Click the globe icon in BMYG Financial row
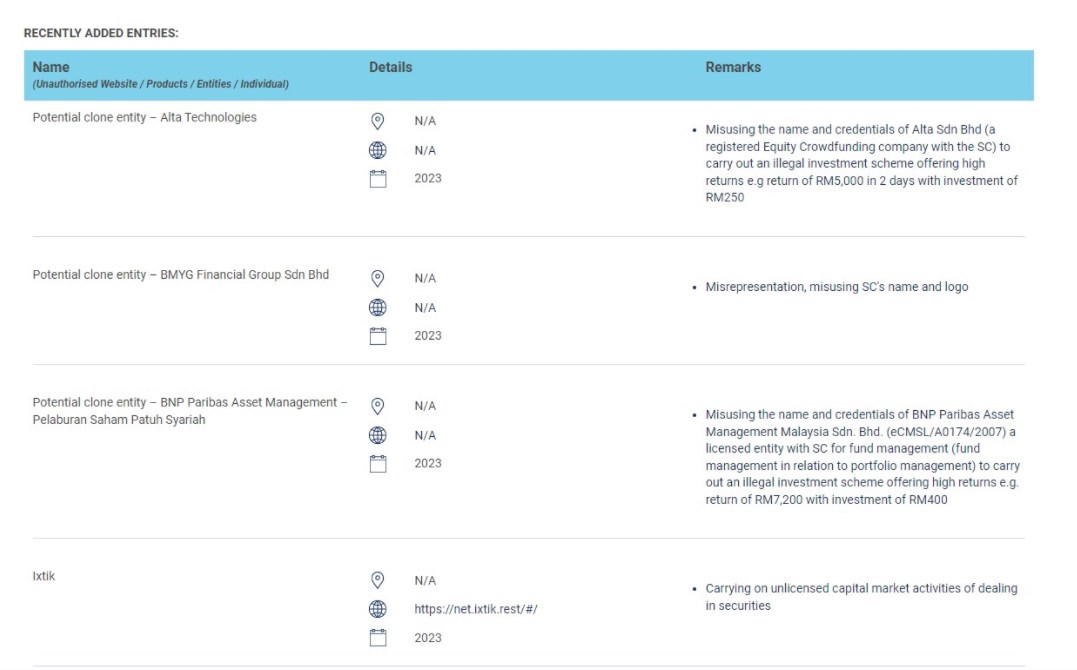The image size is (1077, 670). click(378, 307)
